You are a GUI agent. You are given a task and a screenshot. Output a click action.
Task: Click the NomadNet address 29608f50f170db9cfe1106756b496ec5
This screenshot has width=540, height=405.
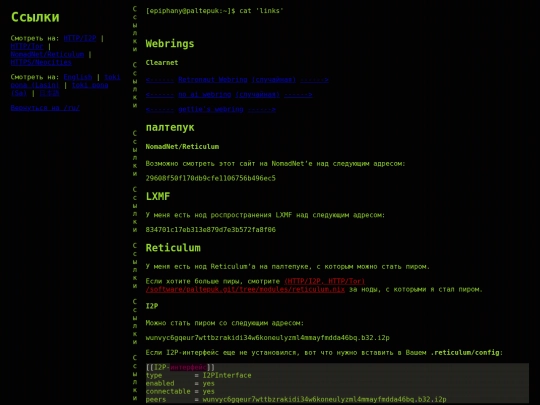(x=211, y=178)
